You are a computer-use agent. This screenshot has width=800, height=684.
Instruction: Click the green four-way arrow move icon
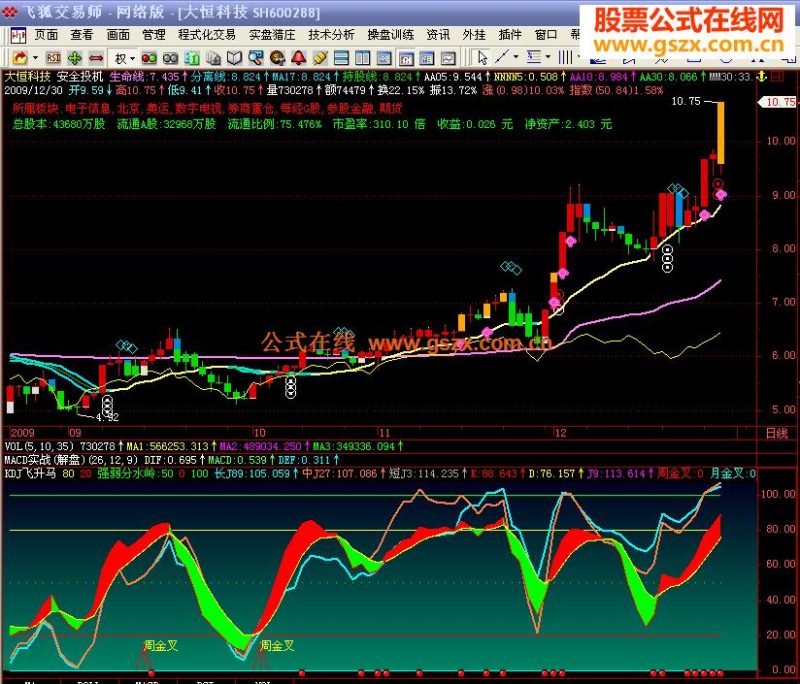coord(74,58)
